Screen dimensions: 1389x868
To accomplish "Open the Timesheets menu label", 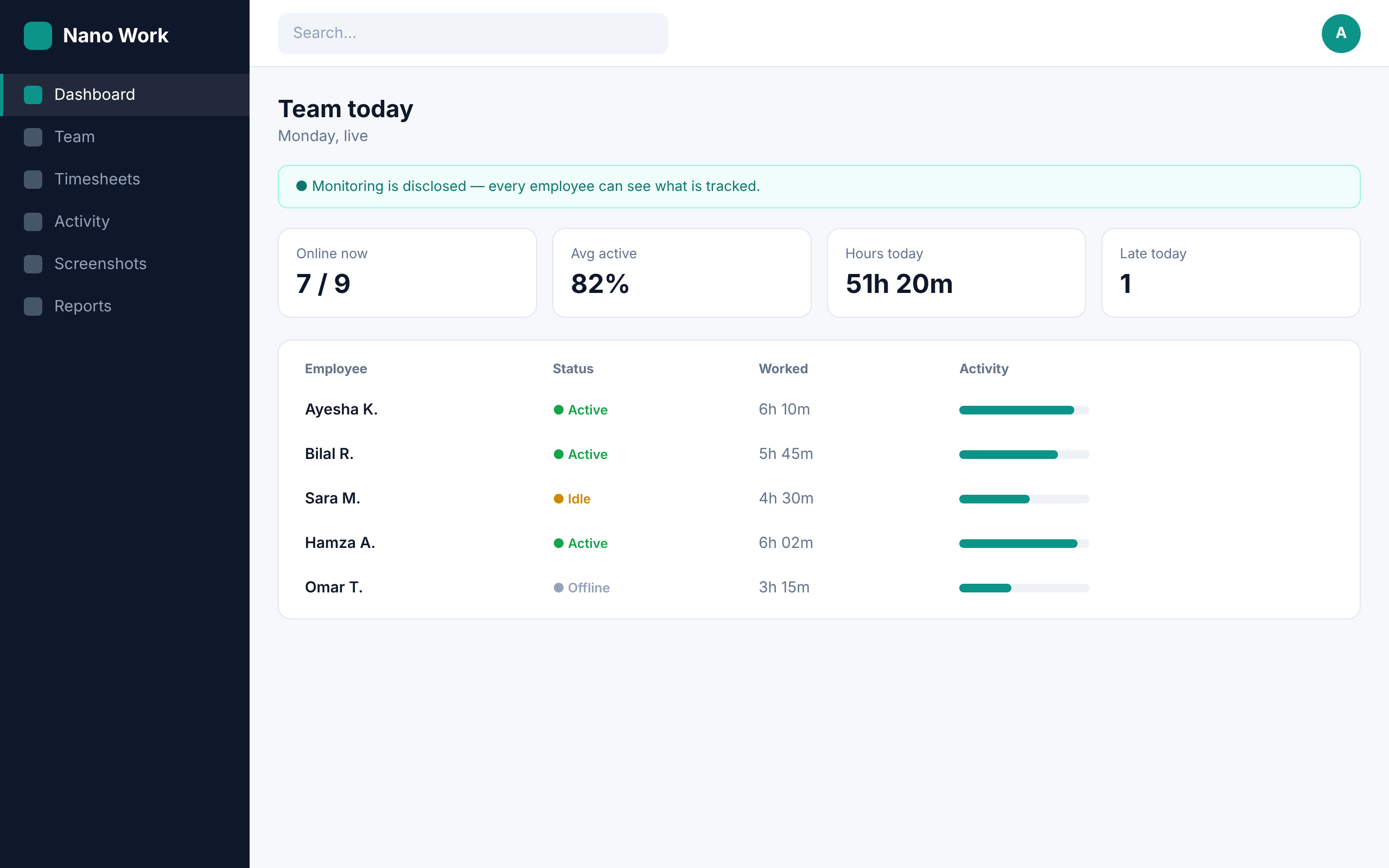I will point(97,179).
